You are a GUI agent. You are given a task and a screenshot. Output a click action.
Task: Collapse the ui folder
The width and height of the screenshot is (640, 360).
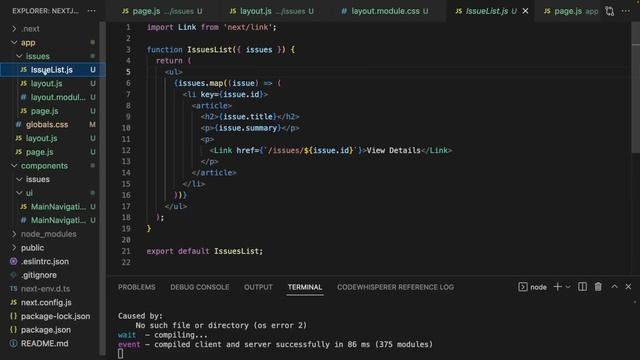19,193
